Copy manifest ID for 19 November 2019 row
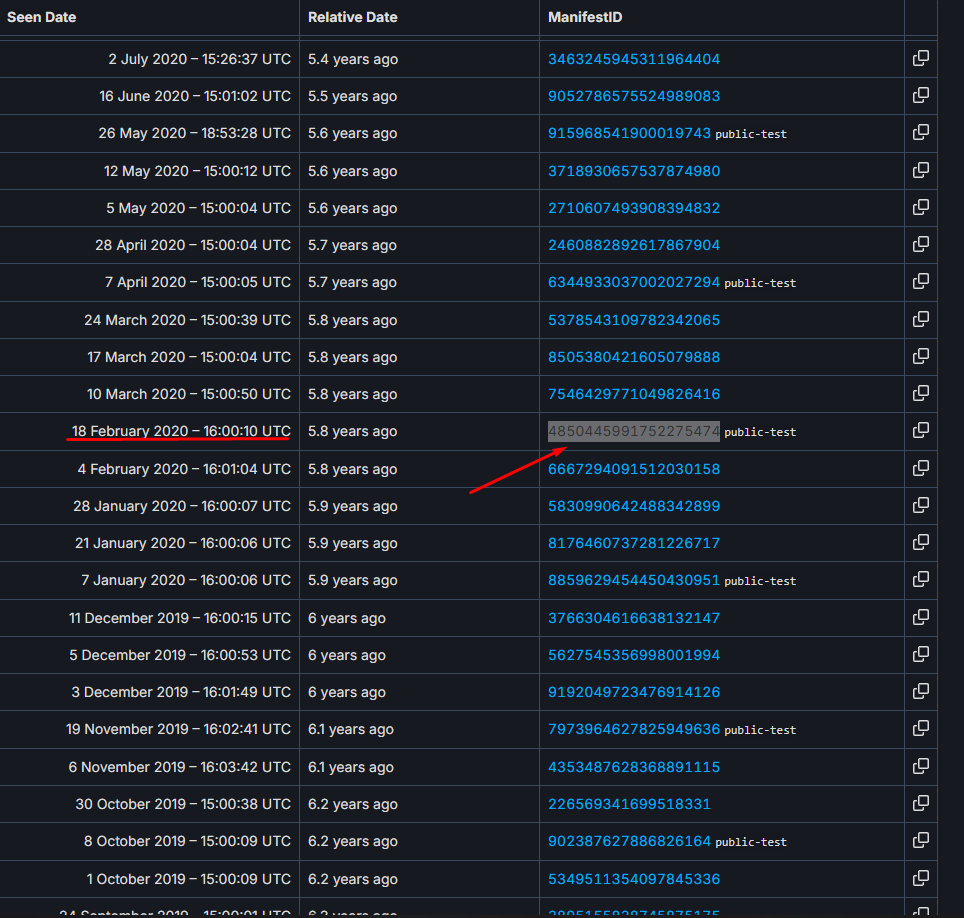This screenshot has width=964, height=918. (x=921, y=729)
